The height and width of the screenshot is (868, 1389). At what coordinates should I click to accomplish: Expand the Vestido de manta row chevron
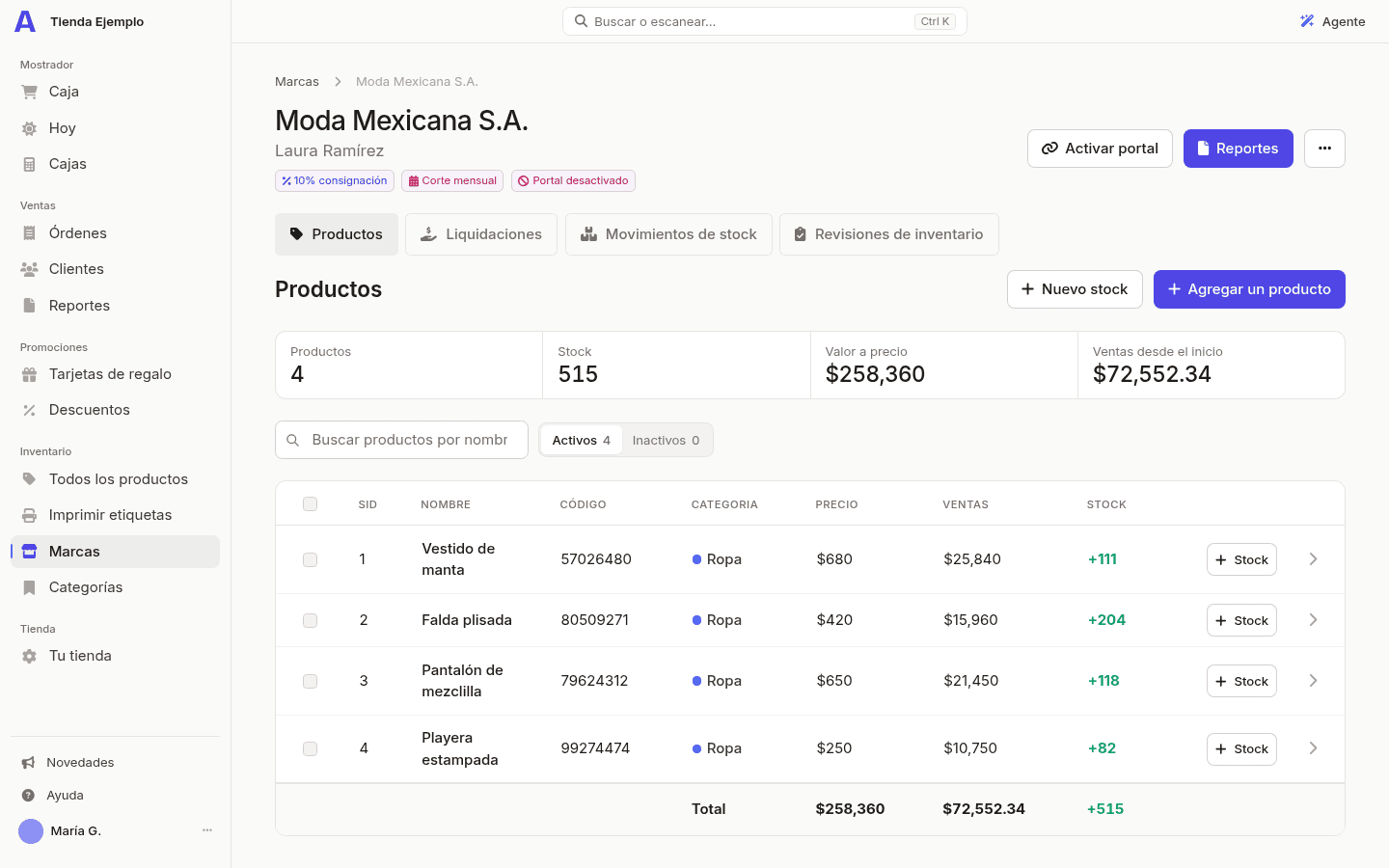pyautogui.click(x=1313, y=559)
